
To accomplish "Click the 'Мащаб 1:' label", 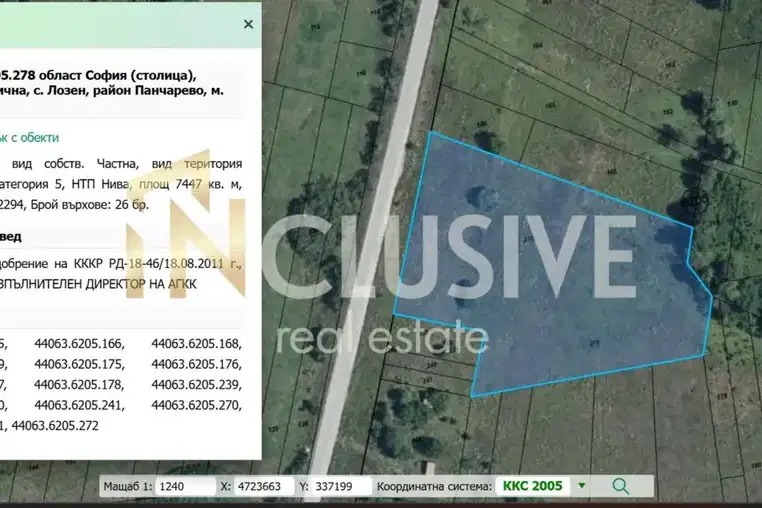I will click(128, 486).
